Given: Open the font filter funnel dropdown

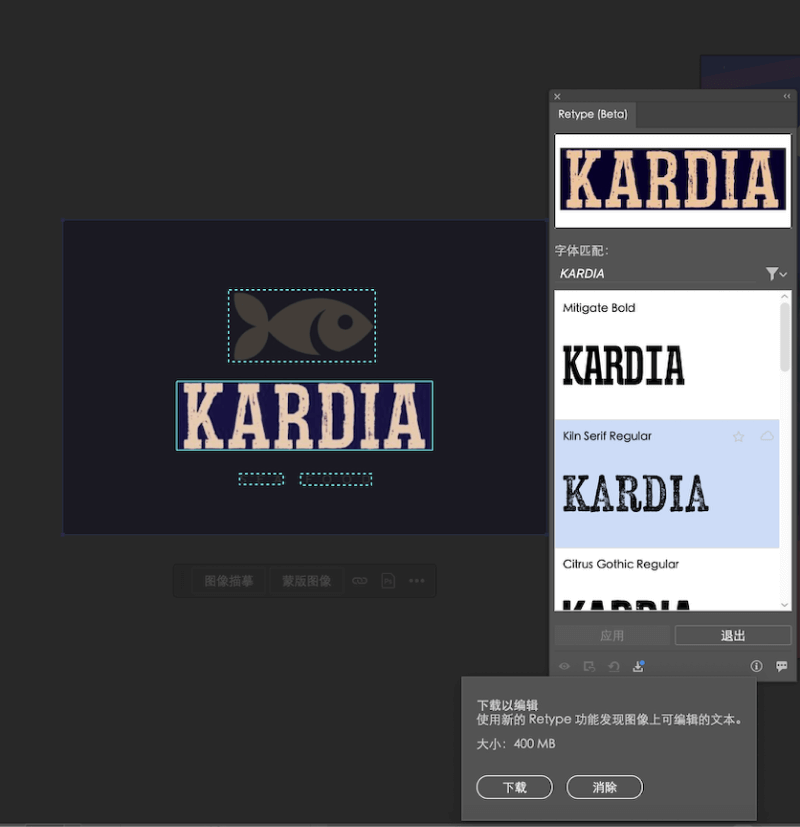Looking at the screenshot, I should 775,274.
